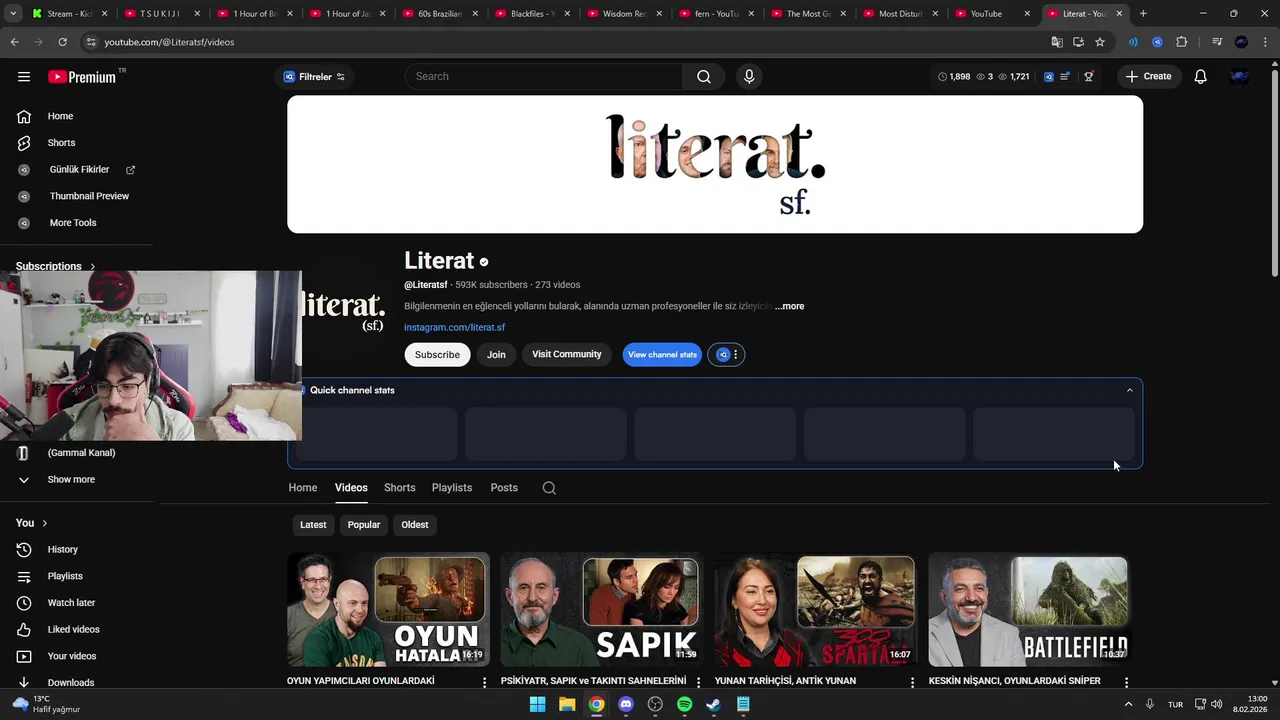The height and width of the screenshot is (720, 1280).
Task: Open the Chrome three-dot menu
Action: coord(1264,42)
